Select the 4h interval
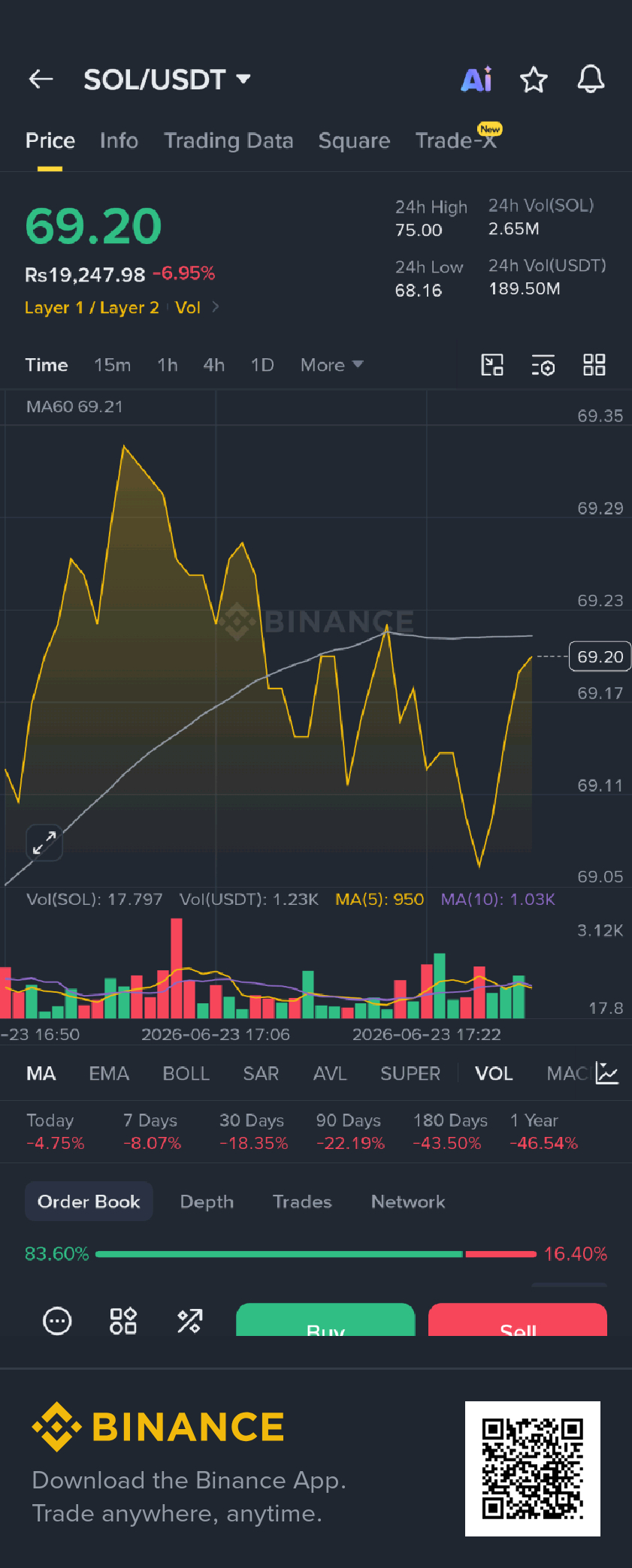This screenshot has height=1568, width=632. [214, 365]
